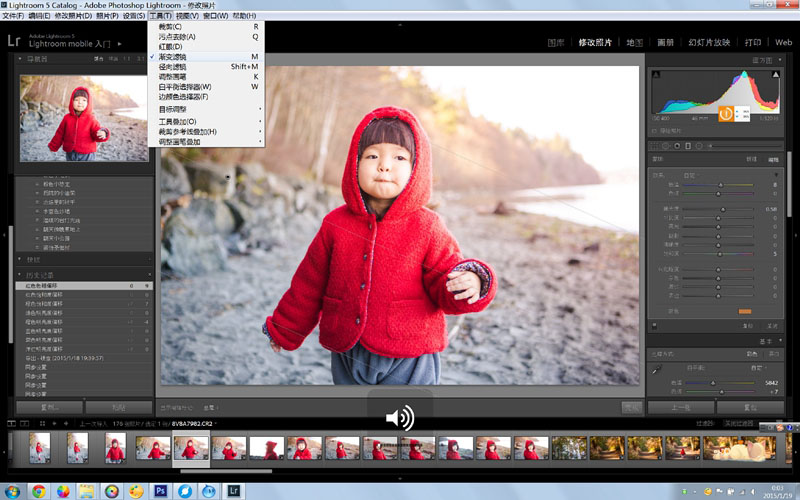This screenshot has height=500, width=800.
Task: Select the crop overlay tool icon
Action: 655,146
